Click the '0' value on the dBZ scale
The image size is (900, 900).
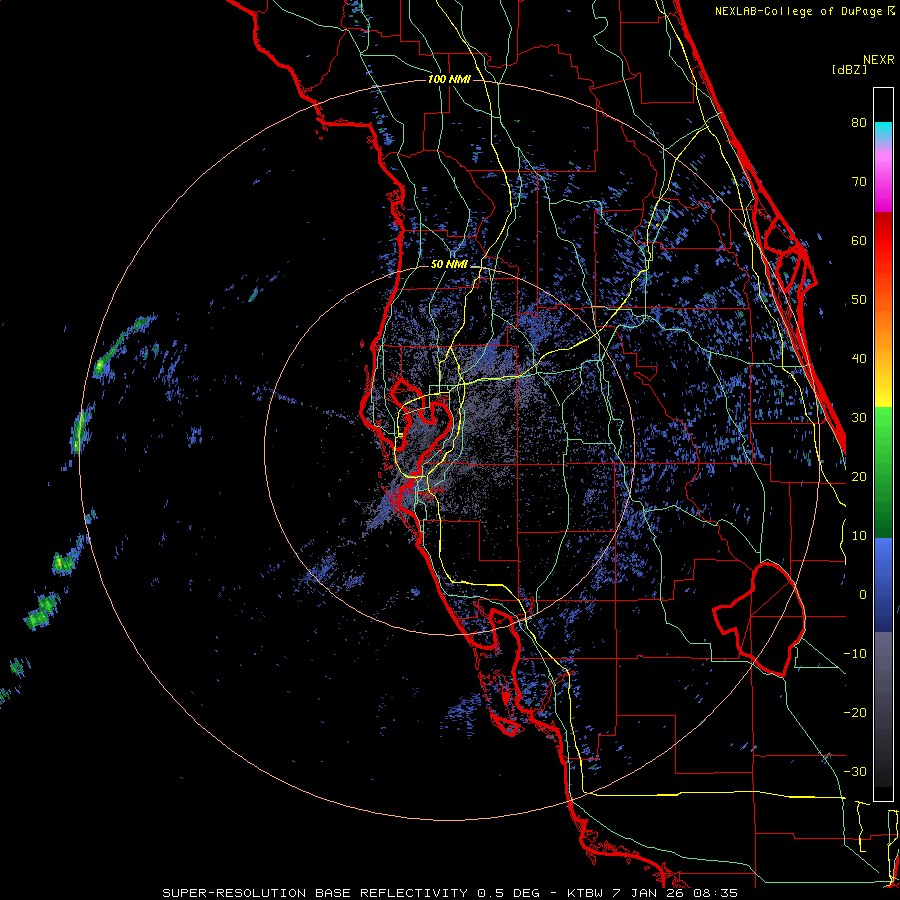point(863,595)
